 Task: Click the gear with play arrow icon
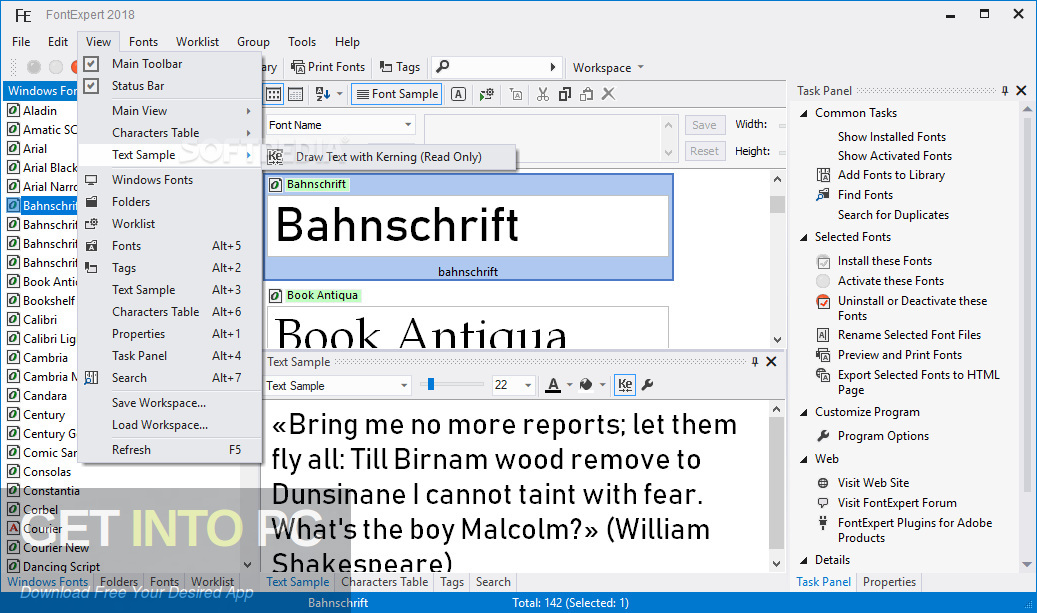pos(487,94)
